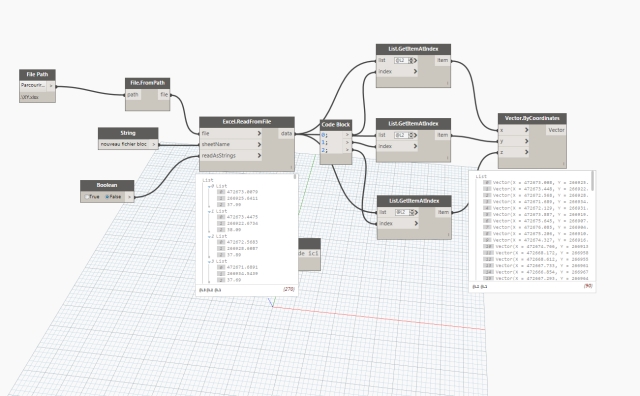The height and width of the screenshot is (396, 640).
Task: Click value 472673.4475 in Excel preview
Action: (x=242, y=217)
